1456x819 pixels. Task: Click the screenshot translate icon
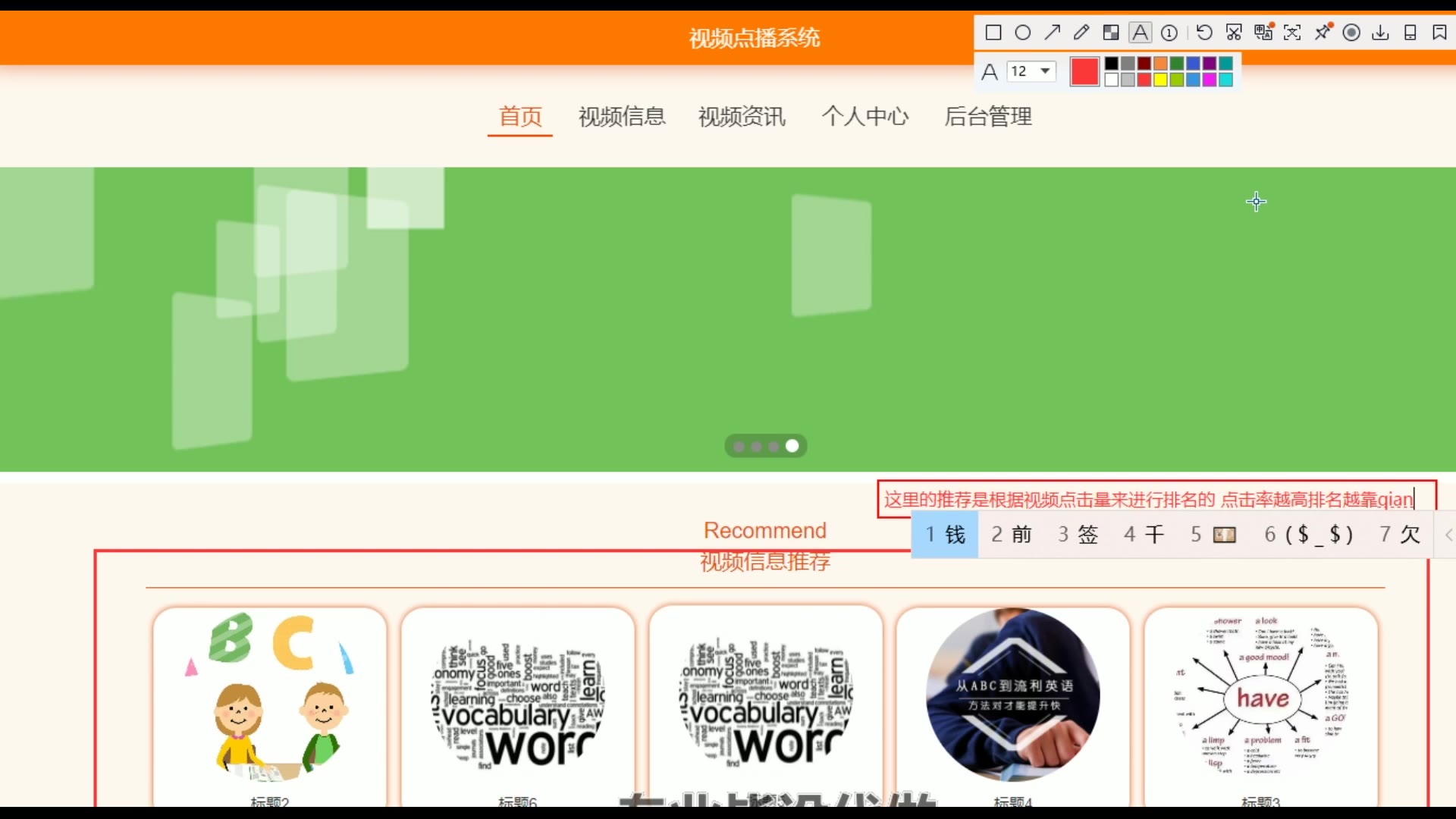point(1263,33)
